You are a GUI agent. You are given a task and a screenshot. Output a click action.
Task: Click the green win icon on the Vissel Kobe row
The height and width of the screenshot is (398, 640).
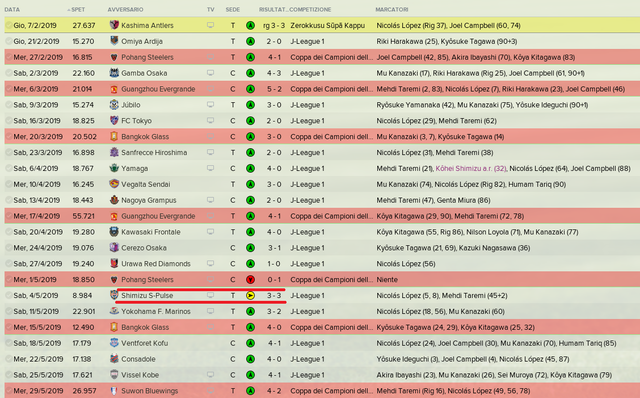(x=250, y=375)
